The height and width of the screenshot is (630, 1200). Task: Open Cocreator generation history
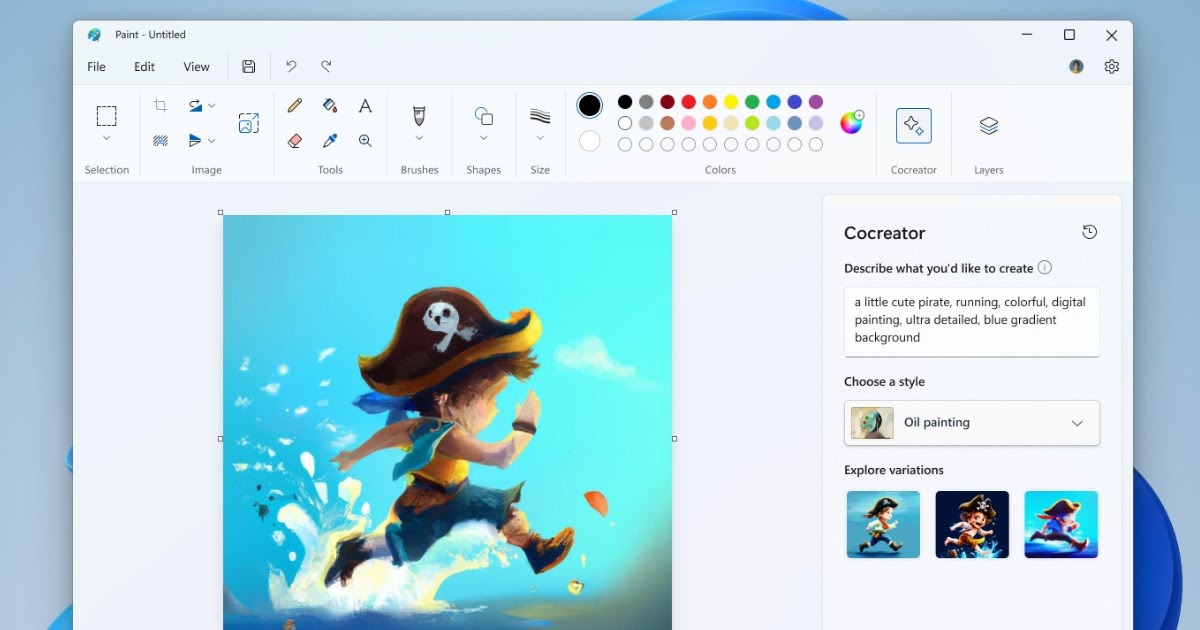click(1089, 231)
